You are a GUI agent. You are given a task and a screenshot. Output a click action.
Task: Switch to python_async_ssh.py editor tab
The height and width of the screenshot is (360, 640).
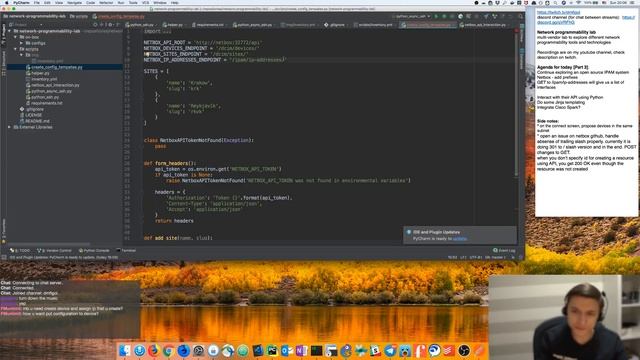(252, 25)
